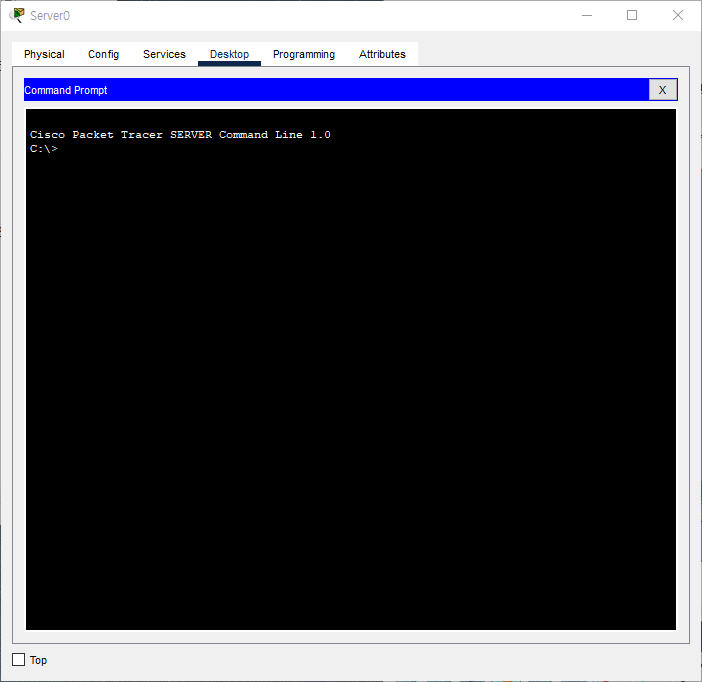Minimize the Server0 window
702x682 pixels.
(x=587, y=15)
